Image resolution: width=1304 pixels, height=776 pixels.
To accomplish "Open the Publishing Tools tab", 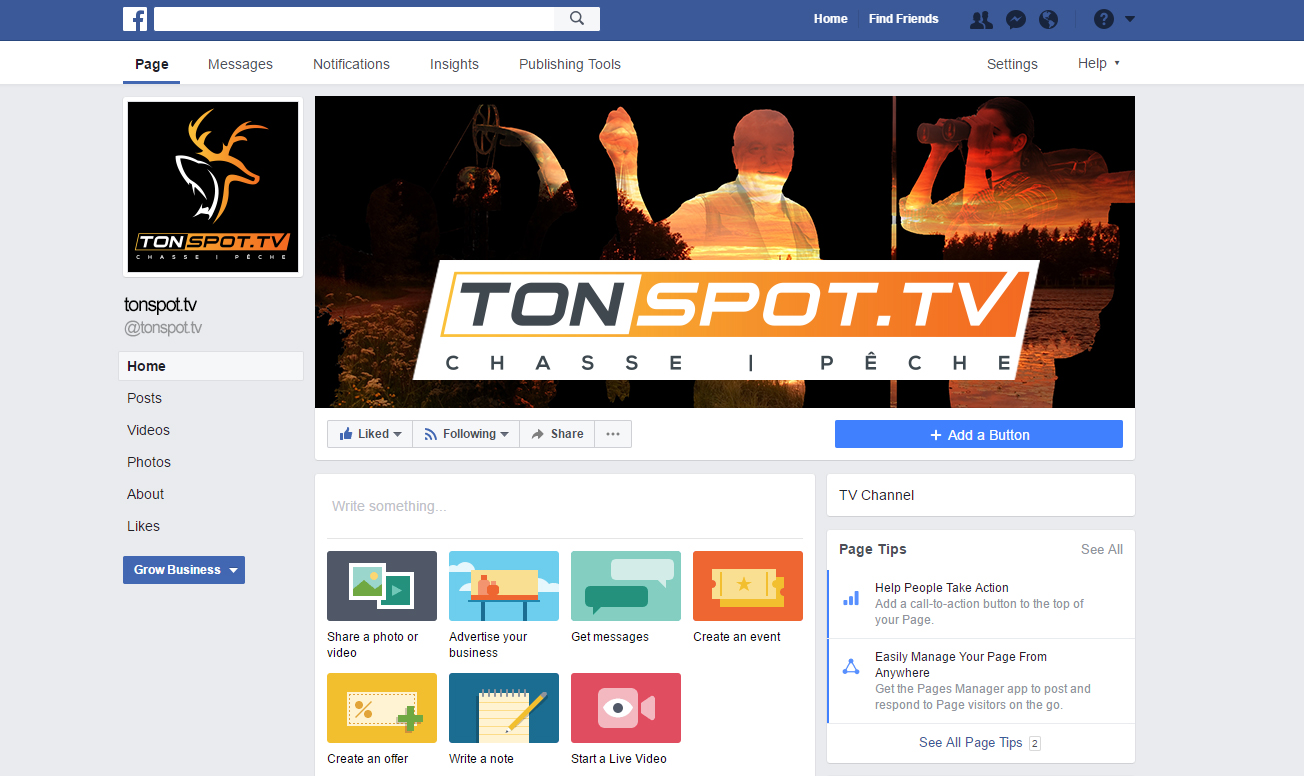I will coord(570,64).
